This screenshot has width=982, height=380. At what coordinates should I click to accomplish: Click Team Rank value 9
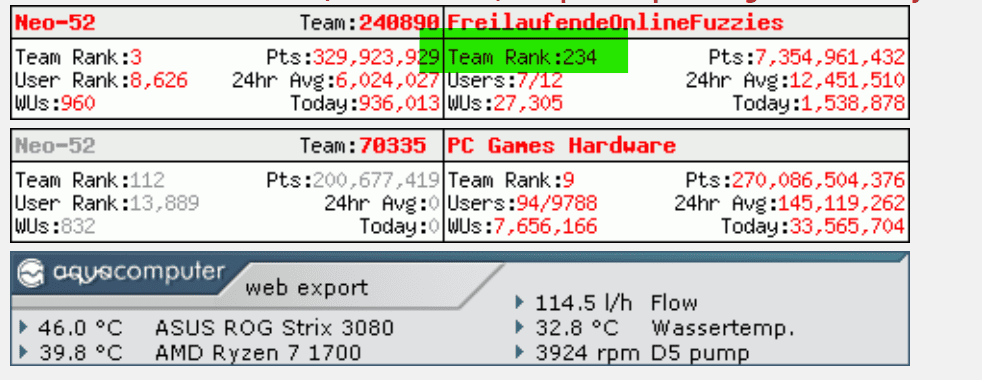pos(569,180)
